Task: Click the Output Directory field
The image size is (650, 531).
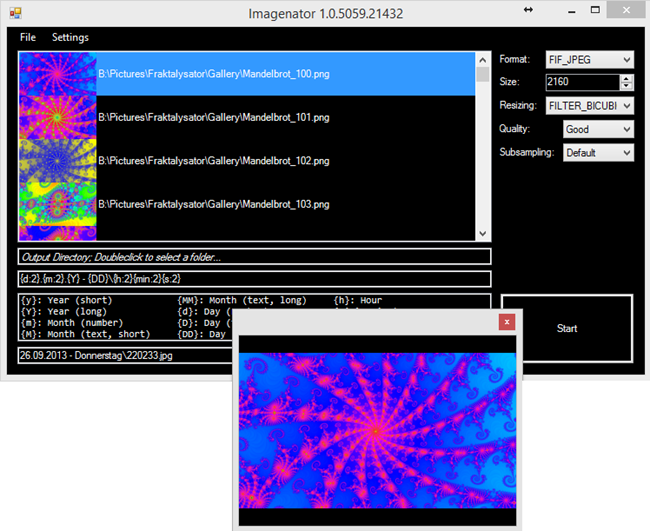Action: [x=254, y=258]
